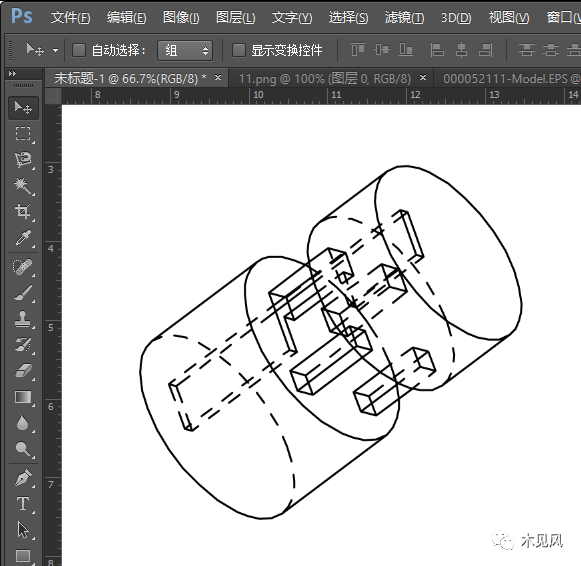Screen dimensions: 581x566
Task: Open the 滤镜(T) menu
Action: coord(404,17)
